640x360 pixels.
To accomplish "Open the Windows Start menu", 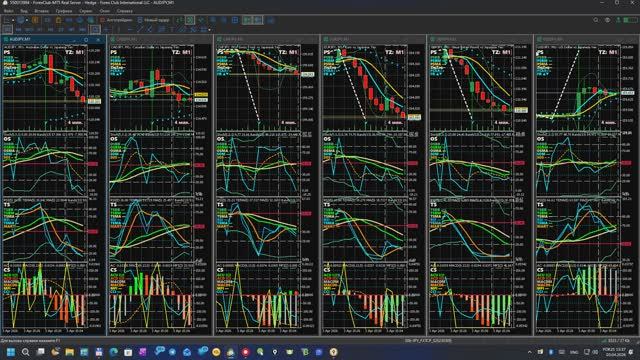I will tap(11, 352).
